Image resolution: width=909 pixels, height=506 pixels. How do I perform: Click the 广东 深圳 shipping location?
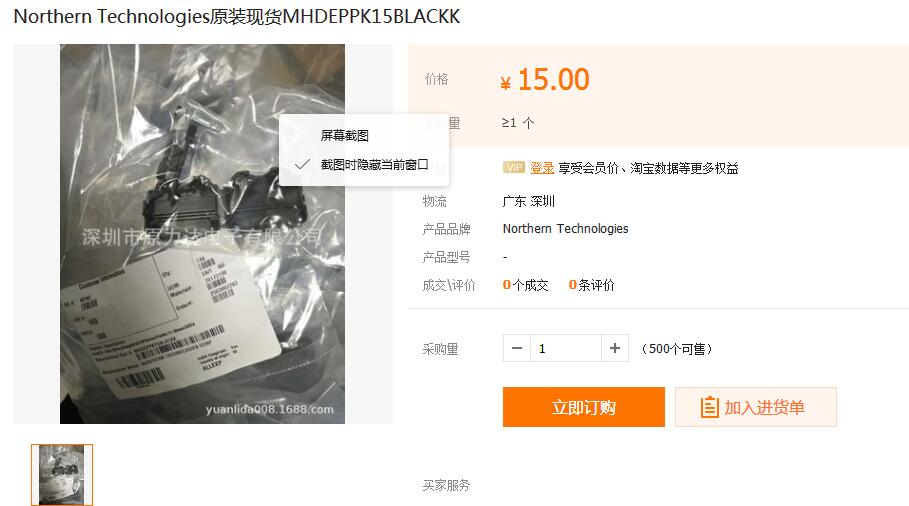click(529, 202)
